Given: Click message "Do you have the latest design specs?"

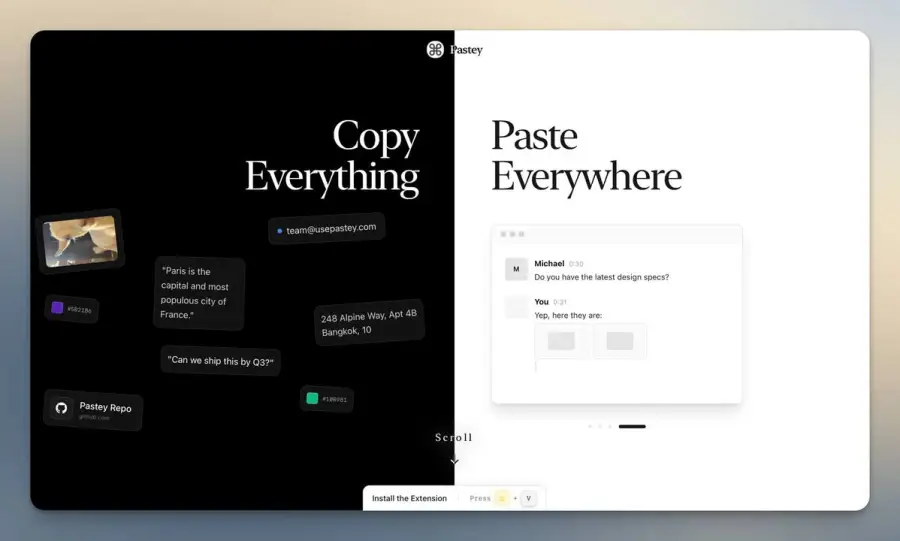Looking at the screenshot, I should pyautogui.click(x=602, y=277).
